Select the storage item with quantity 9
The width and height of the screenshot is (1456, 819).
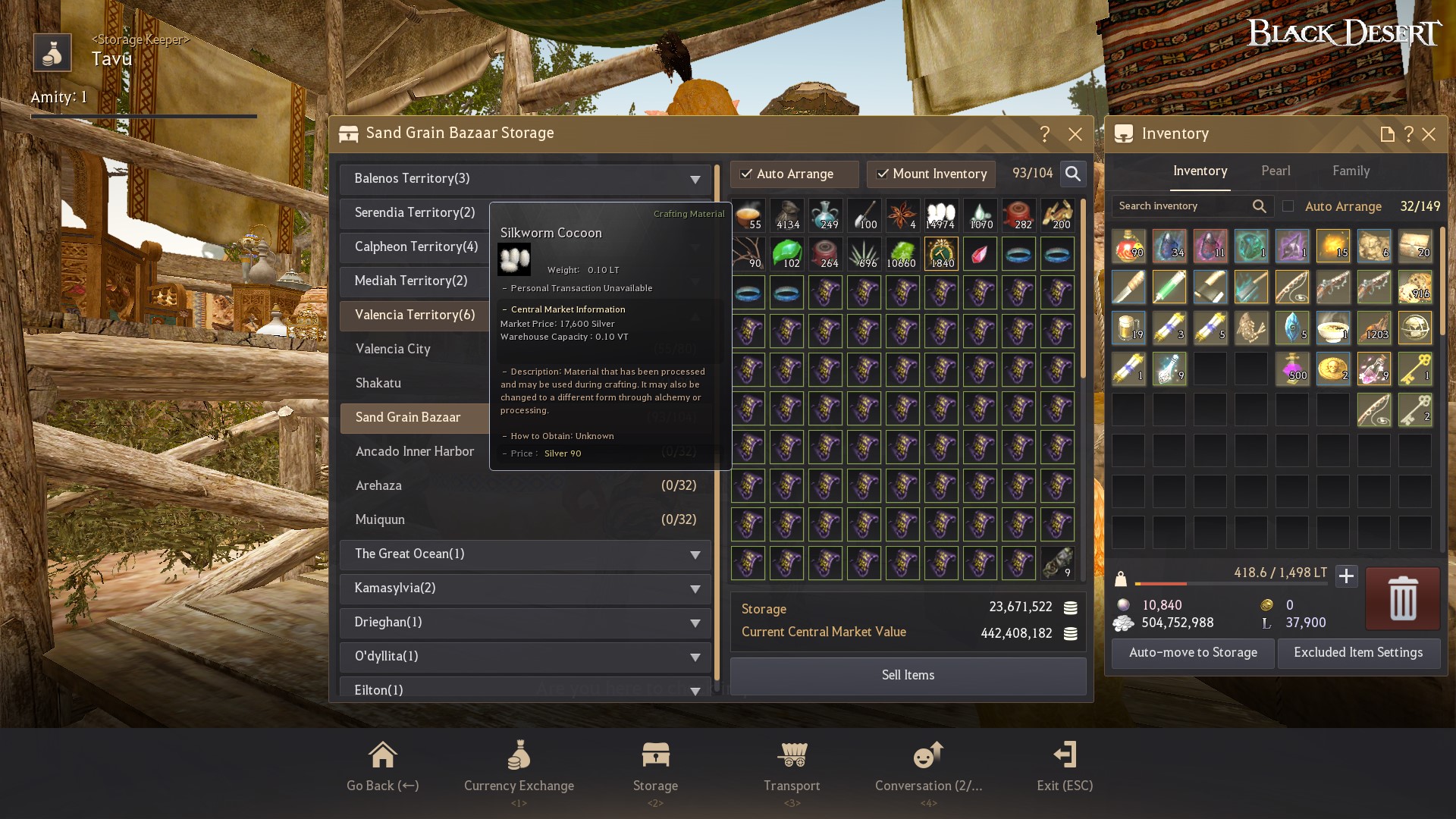[1057, 563]
